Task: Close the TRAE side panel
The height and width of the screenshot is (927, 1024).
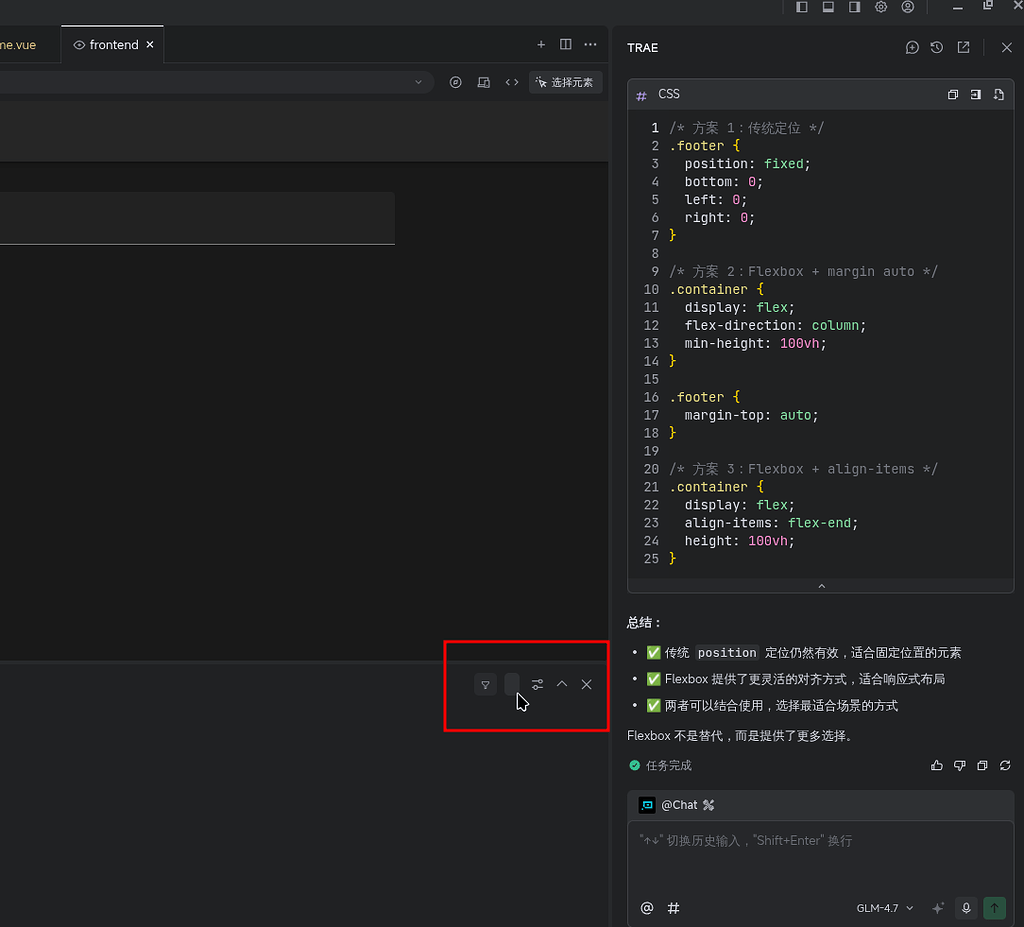Action: [x=1006, y=48]
